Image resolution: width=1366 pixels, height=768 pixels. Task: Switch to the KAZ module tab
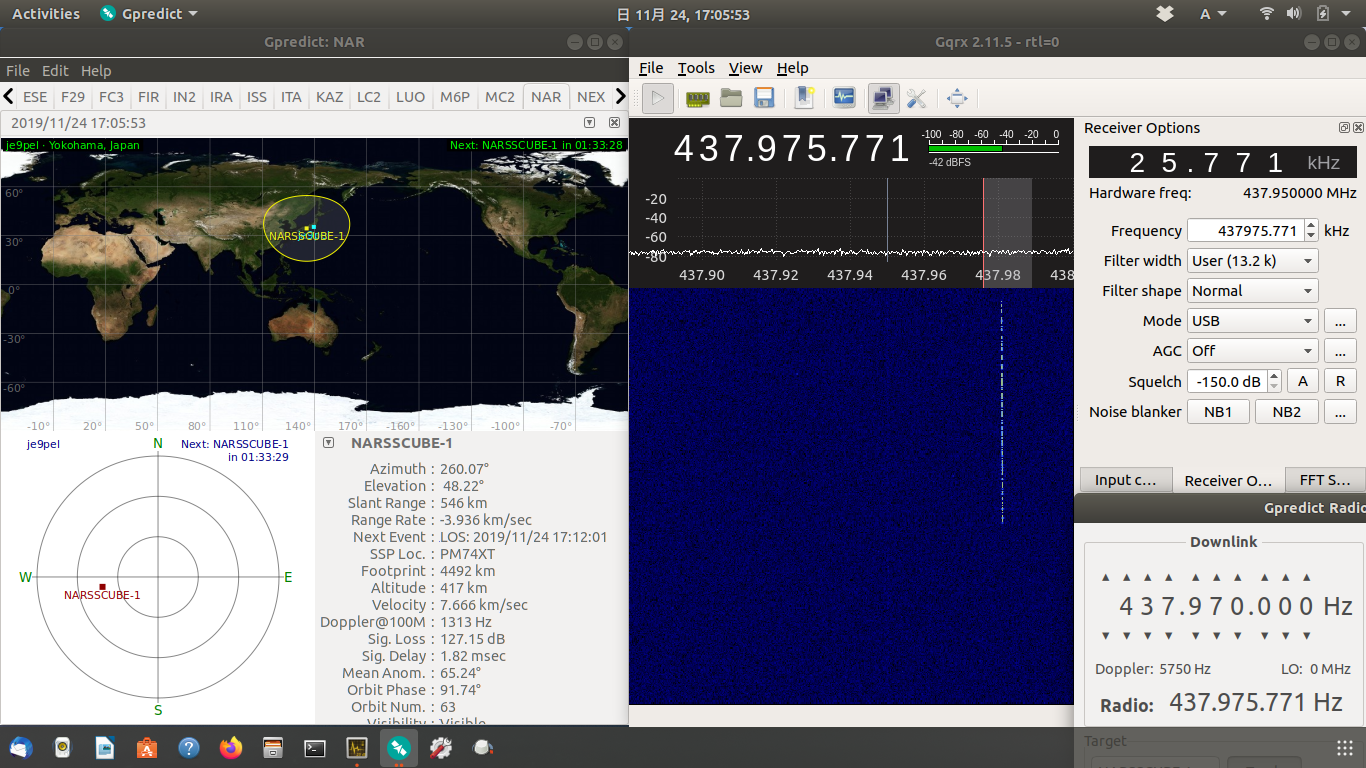329,97
